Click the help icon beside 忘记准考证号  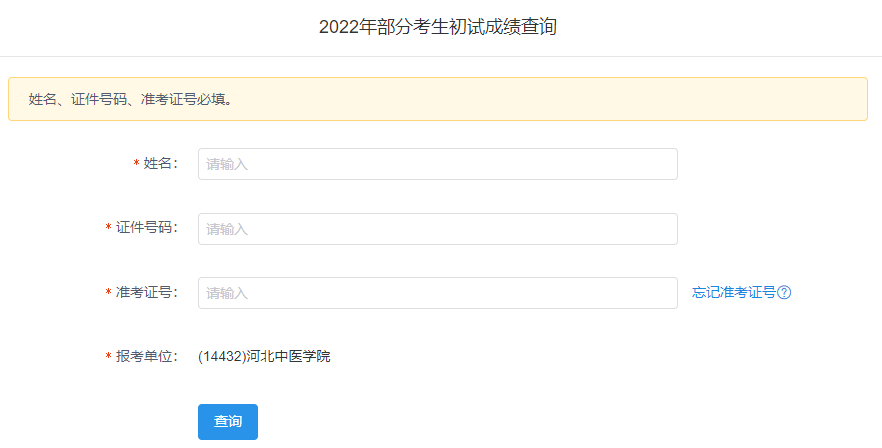pos(785,293)
